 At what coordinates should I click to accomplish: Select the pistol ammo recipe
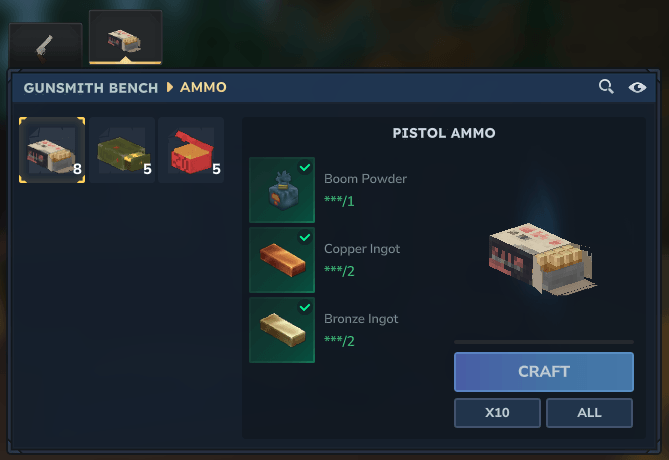click(x=52, y=150)
